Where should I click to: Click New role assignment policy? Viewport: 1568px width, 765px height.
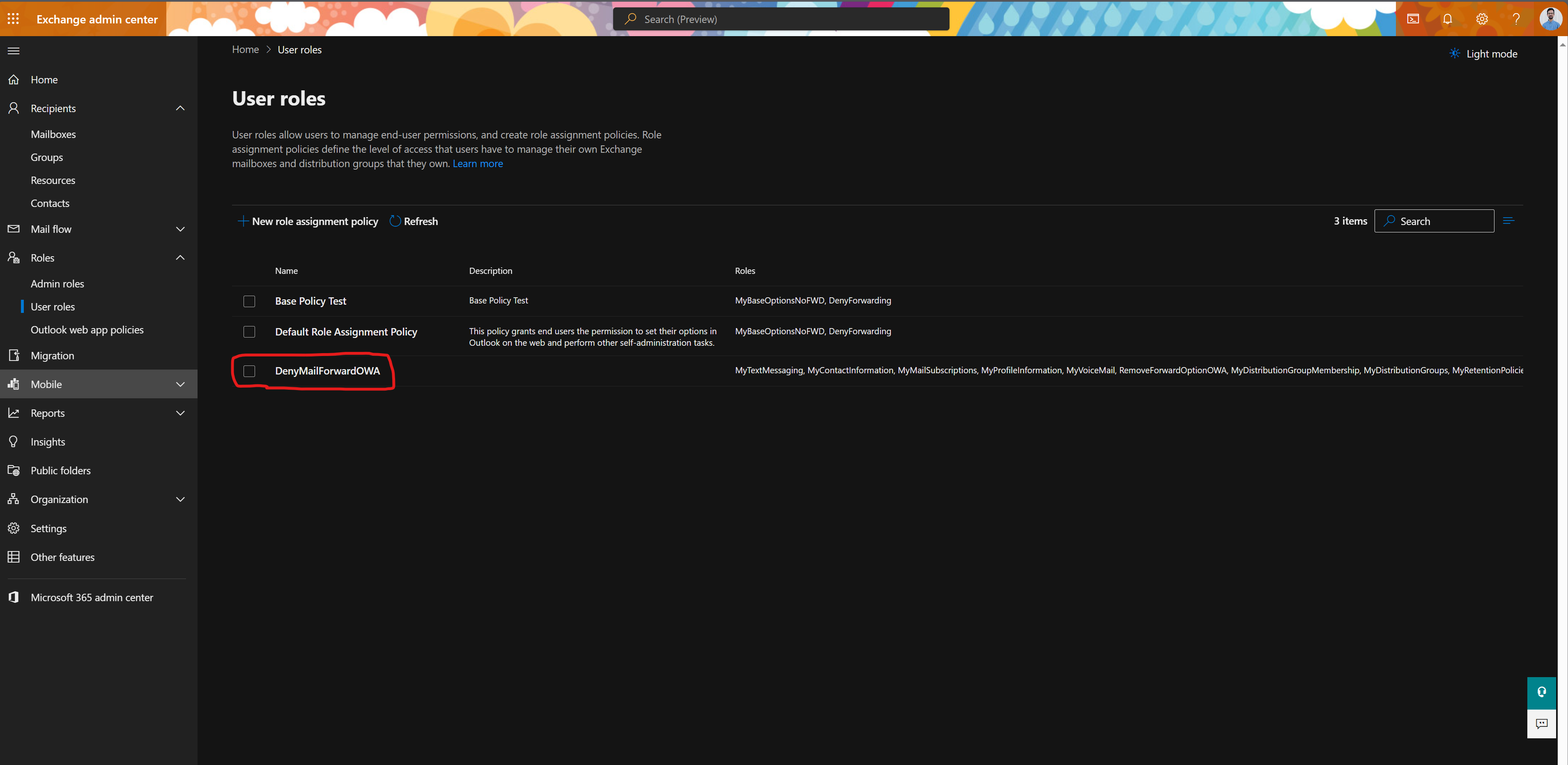click(308, 221)
